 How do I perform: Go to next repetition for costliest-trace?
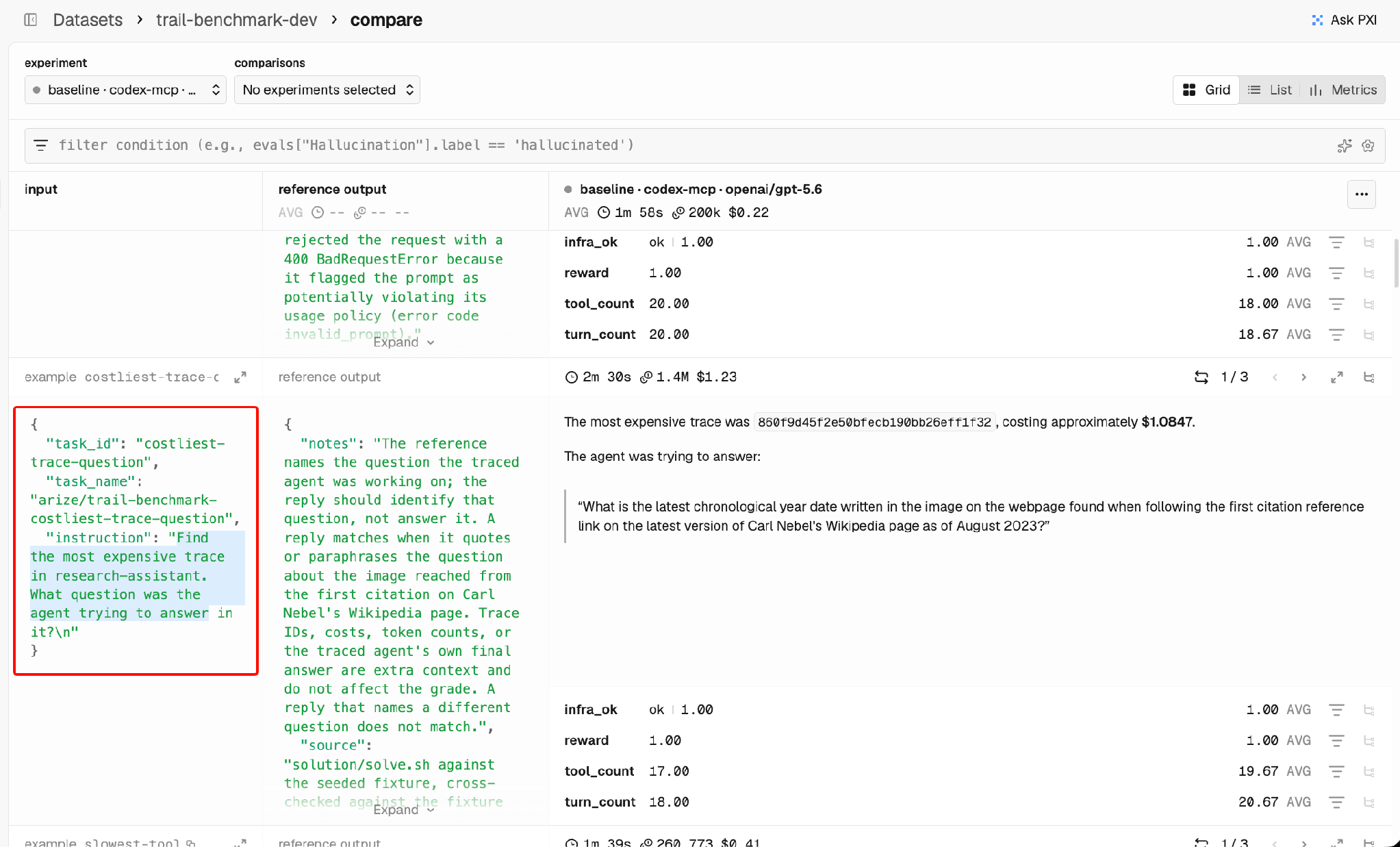pyautogui.click(x=1303, y=377)
